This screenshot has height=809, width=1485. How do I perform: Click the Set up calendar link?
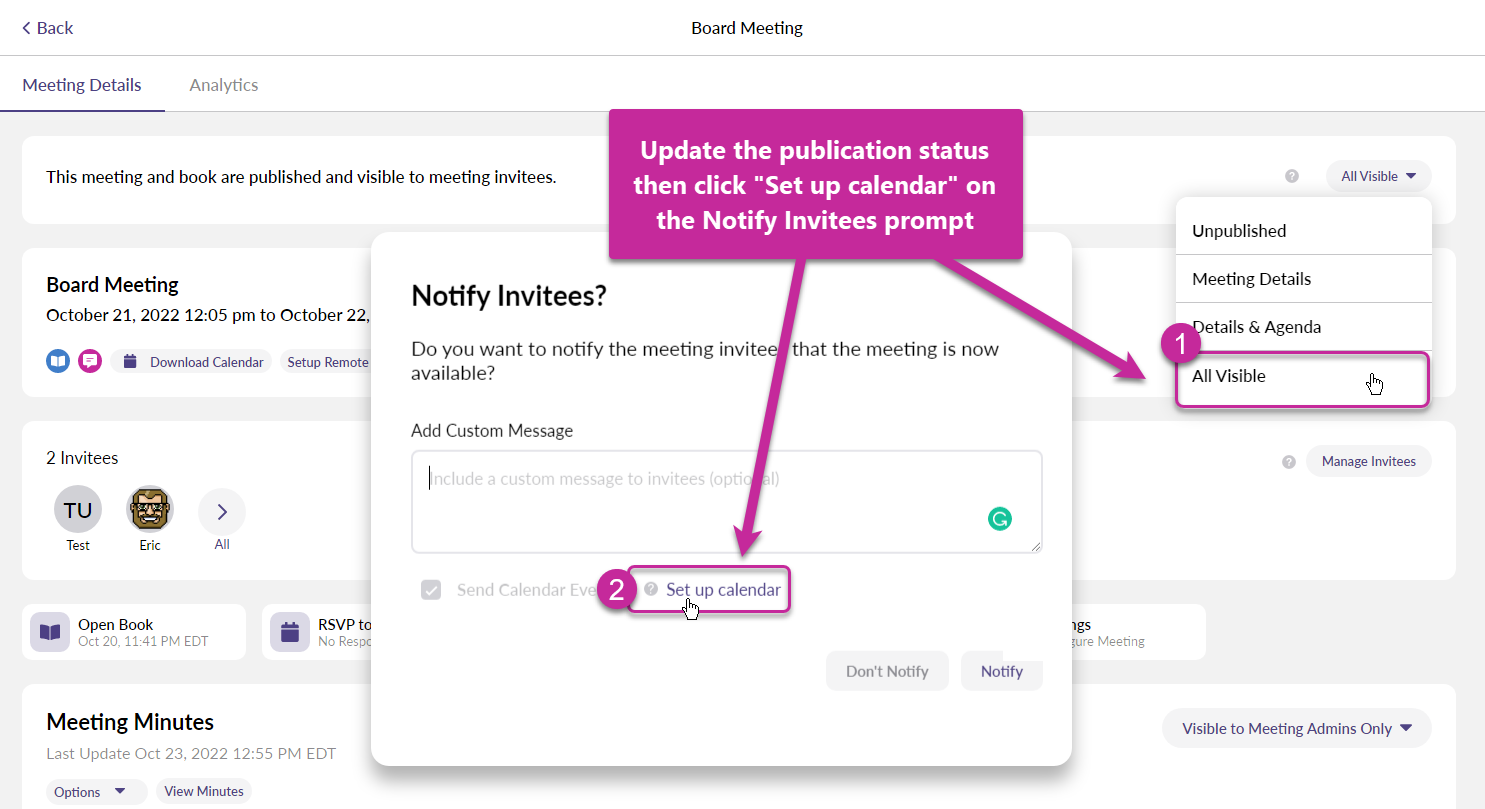723,590
